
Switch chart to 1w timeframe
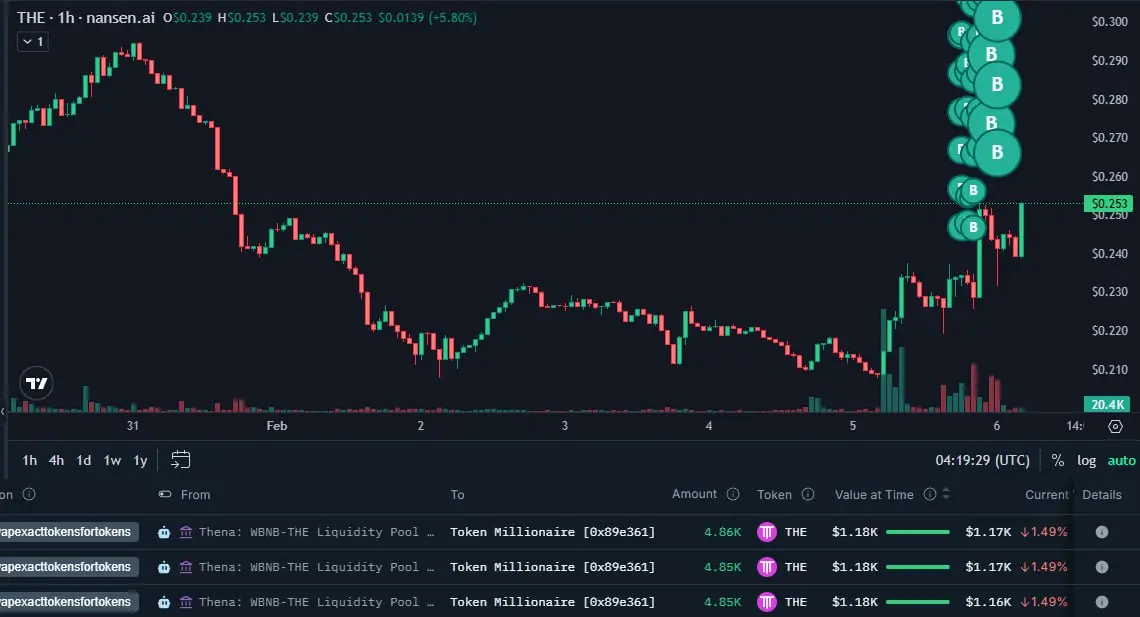click(x=112, y=460)
